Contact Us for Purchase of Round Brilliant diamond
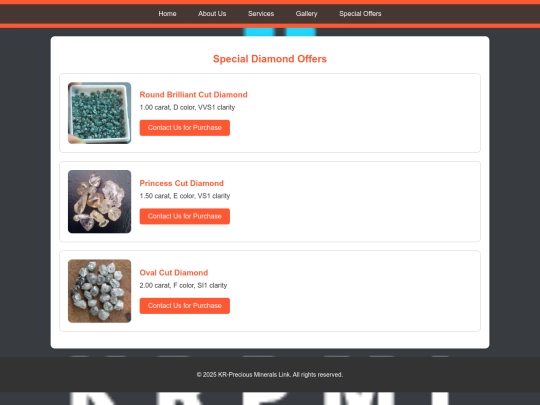Viewport: 540px width, 405px height. point(185,128)
